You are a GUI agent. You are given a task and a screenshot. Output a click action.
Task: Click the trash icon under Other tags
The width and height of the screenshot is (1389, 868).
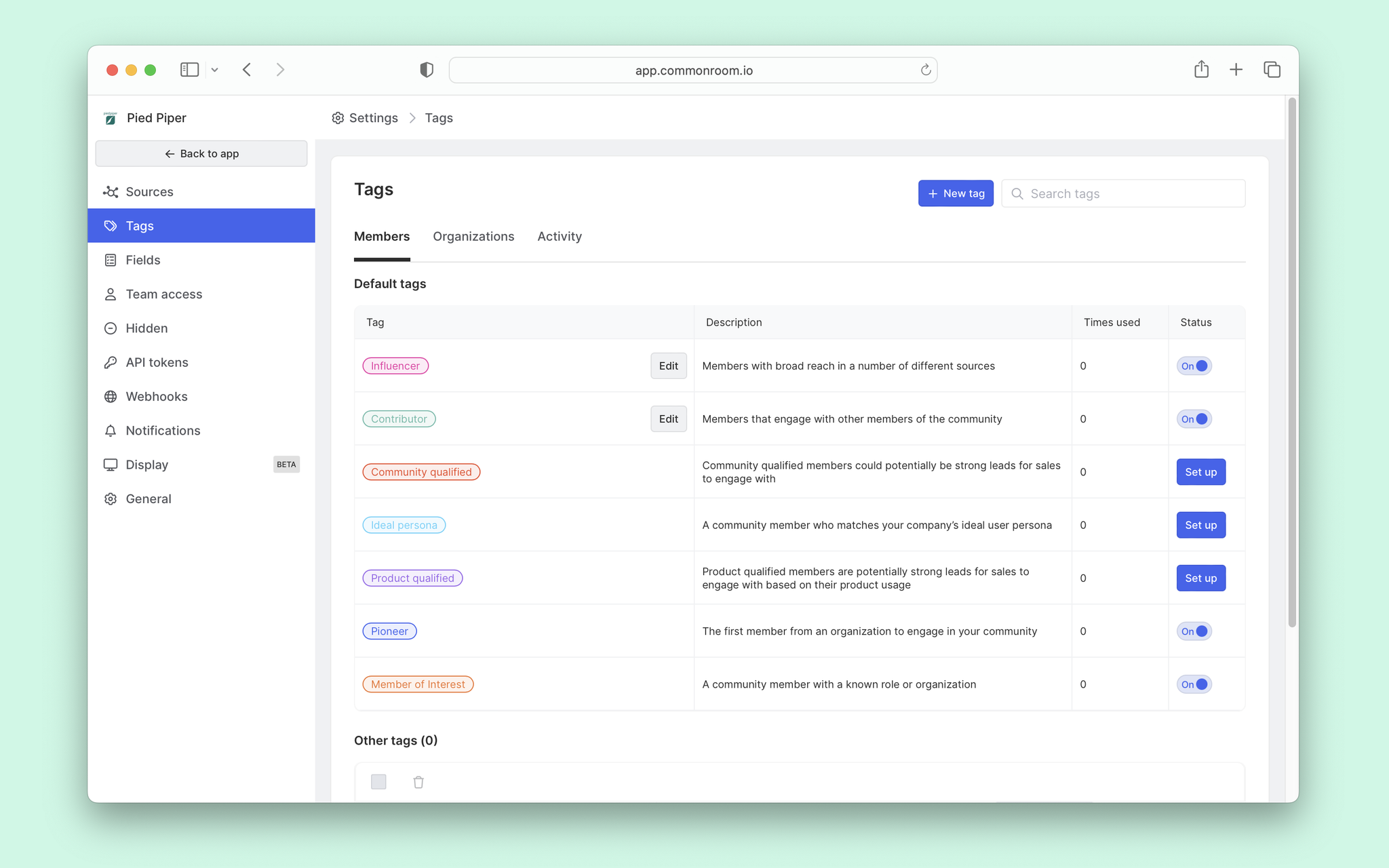pos(418,782)
